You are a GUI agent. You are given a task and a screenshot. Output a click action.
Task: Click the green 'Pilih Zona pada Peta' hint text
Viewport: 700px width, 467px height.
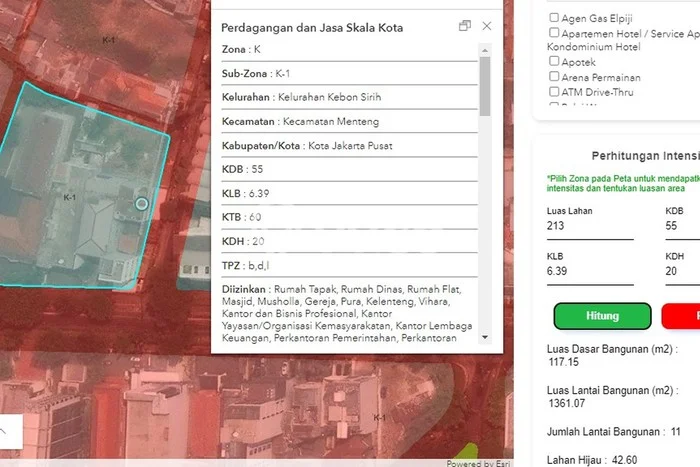click(x=623, y=183)
